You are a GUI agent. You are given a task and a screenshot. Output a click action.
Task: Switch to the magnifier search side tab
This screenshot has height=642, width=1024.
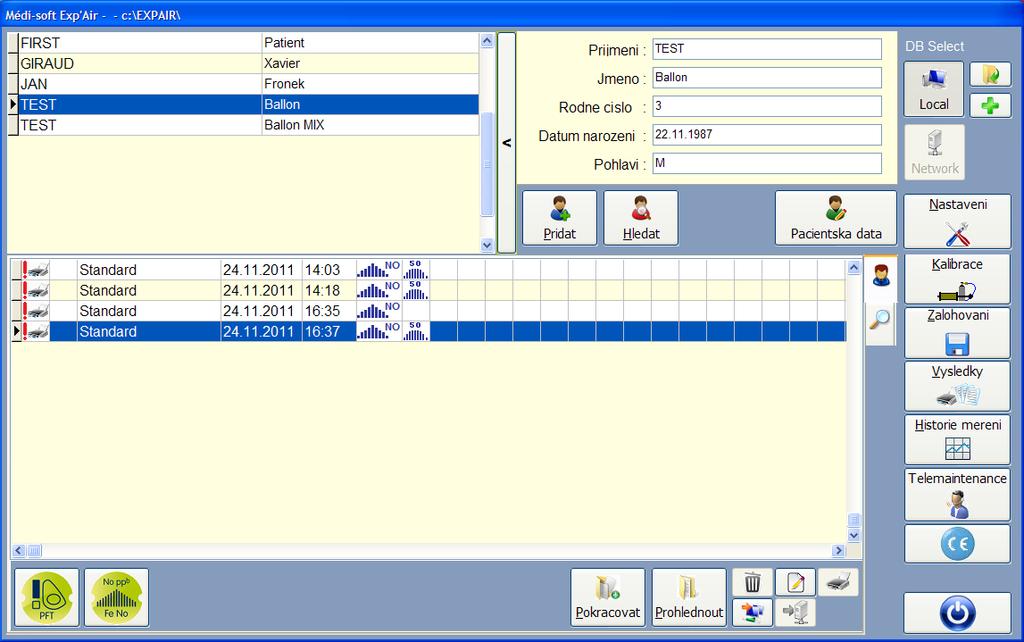[x=881, y=319]
